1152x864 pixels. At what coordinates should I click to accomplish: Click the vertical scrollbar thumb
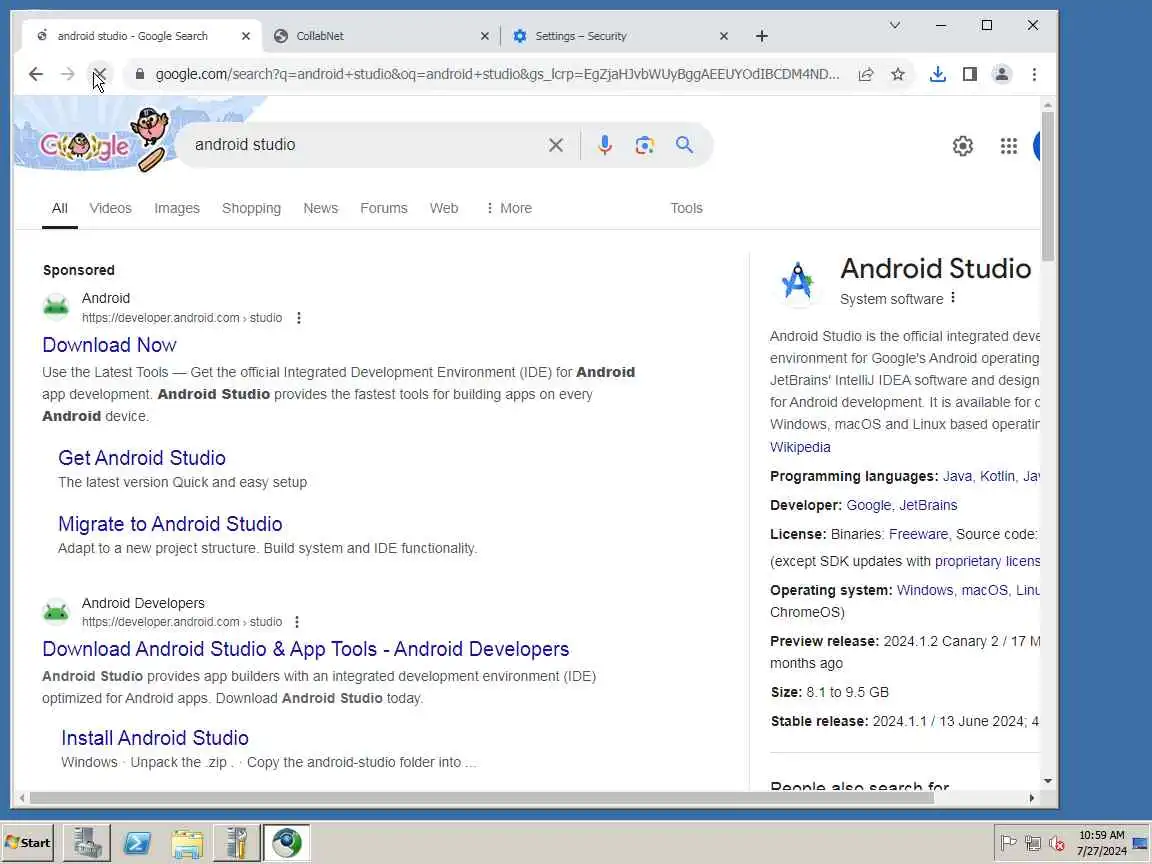click(1048, 186)
